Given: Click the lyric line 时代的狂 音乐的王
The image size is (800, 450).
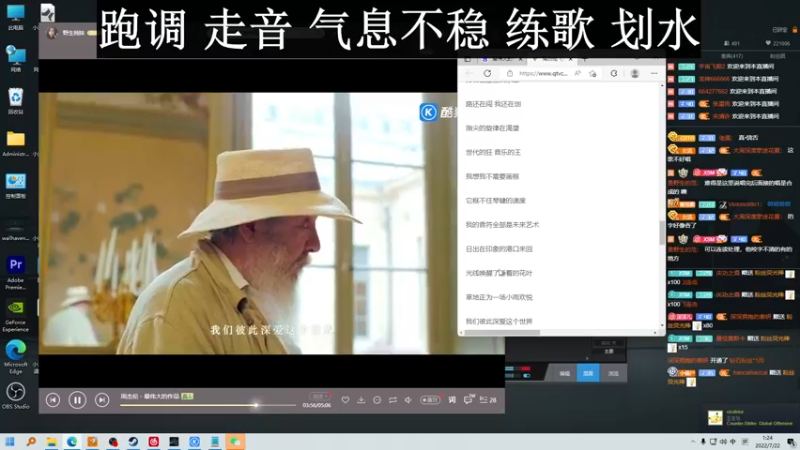Looking at the screenshot, I should coord(493,152).
